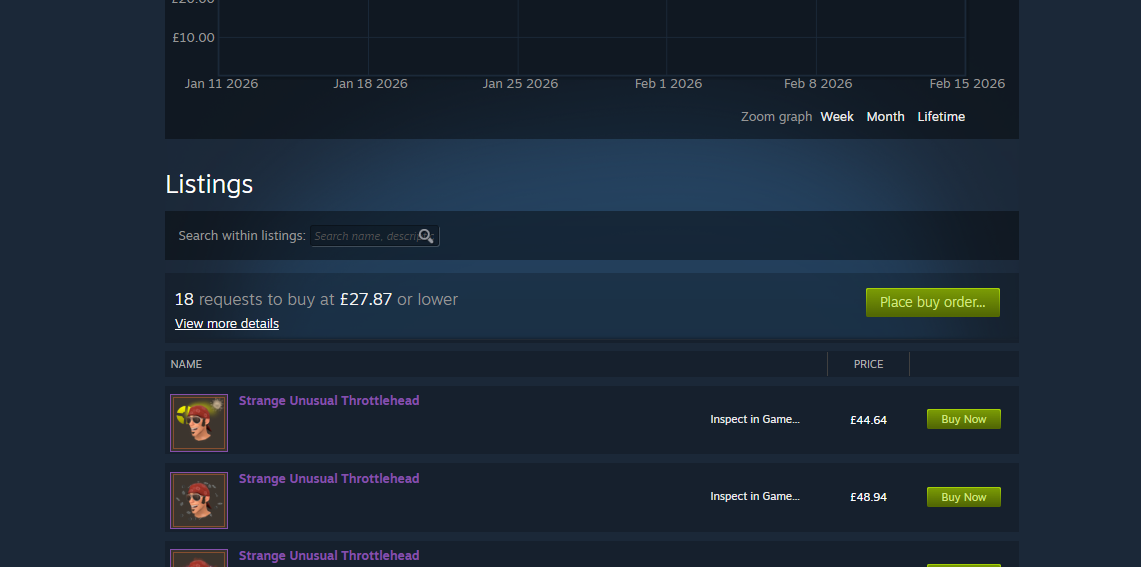Viewport: 1141px width, 567px height.
Task: Click the magnifier search icon in listings search
Action: [x=426, y=236]
